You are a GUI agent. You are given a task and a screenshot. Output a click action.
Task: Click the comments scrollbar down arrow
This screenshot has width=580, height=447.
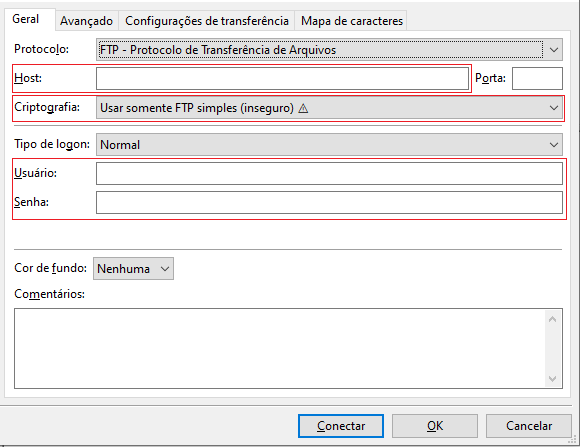(x=552, y=379)
